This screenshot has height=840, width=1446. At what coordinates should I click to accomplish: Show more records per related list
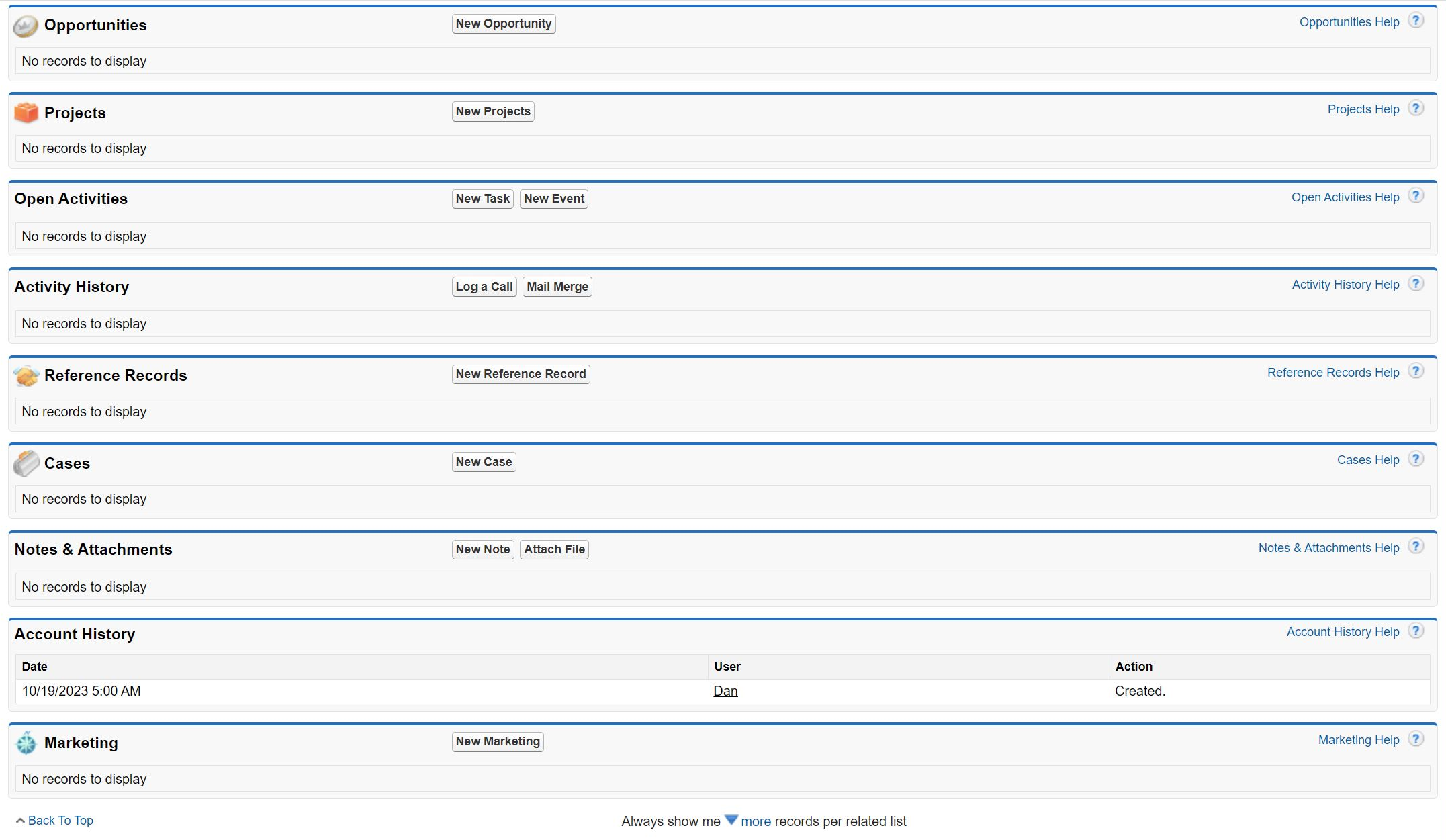point(756,821)
